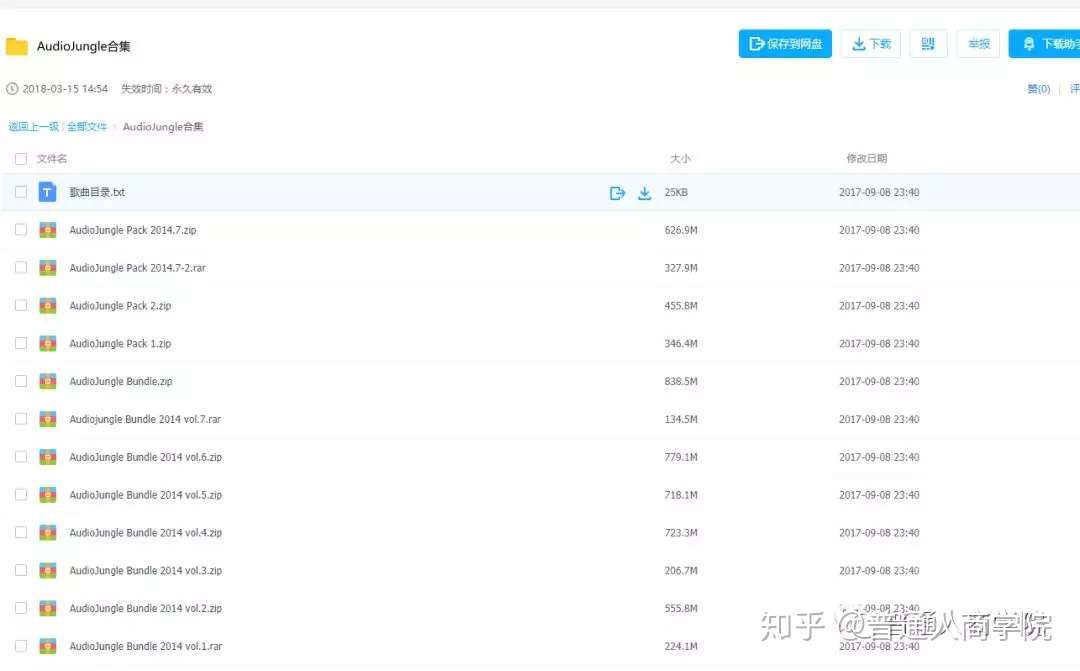
Task: Click file name AudioJungle Bundle 2014 vol.2.zip
Action: (x=145, y=609)
